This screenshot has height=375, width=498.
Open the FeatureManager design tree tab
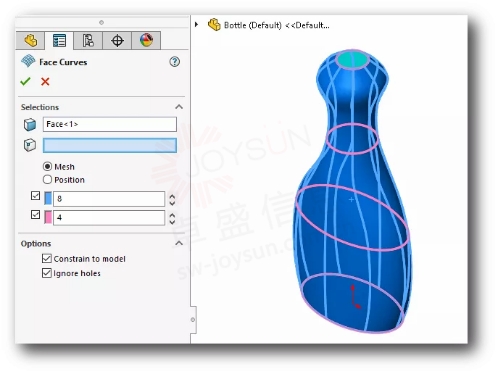click(30, 41)
